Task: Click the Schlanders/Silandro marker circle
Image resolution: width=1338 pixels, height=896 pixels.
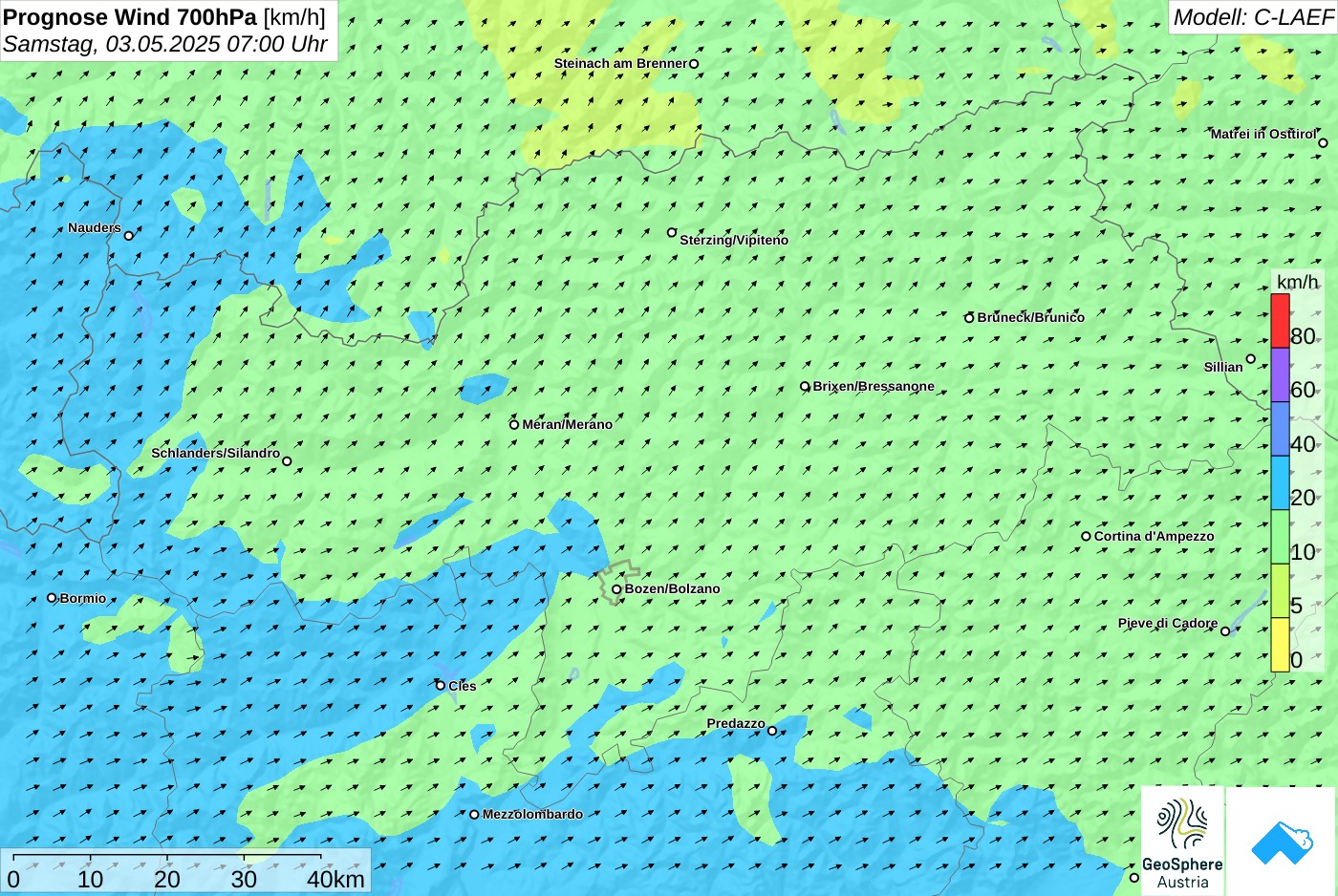Action: (x=287, y=461)
